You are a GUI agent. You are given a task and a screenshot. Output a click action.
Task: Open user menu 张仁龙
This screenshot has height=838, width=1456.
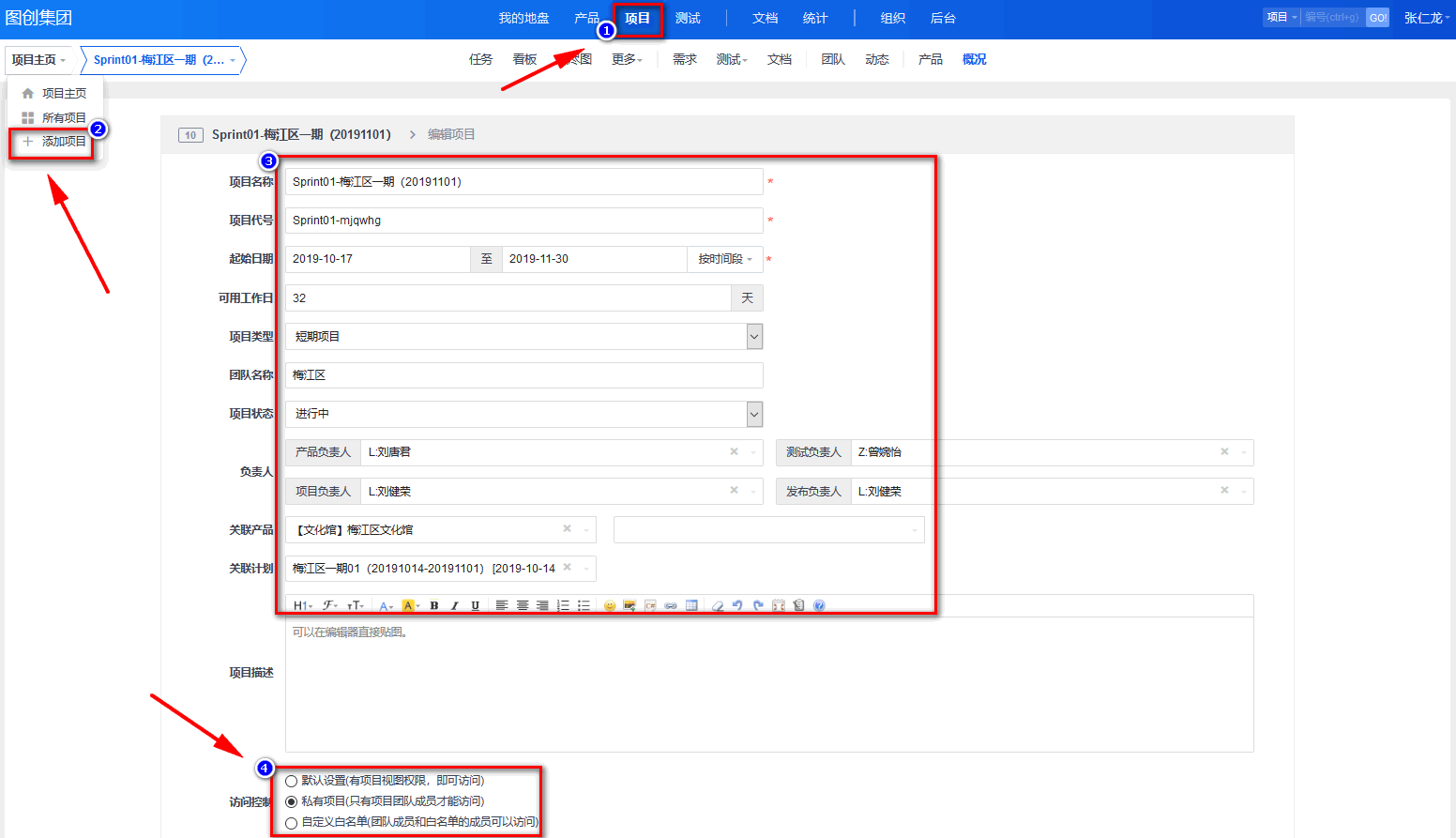[x=1426, y=18]
